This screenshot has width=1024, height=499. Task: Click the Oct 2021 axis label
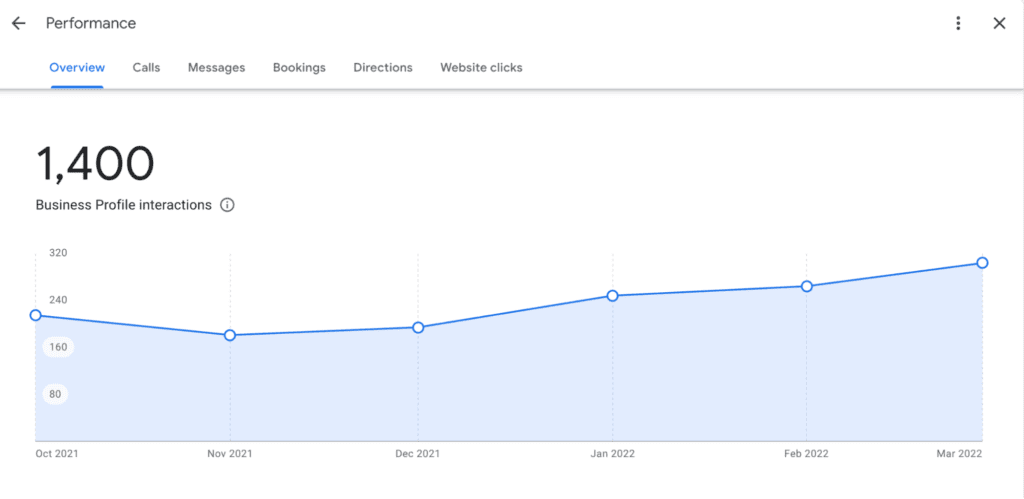click(57, 453)
